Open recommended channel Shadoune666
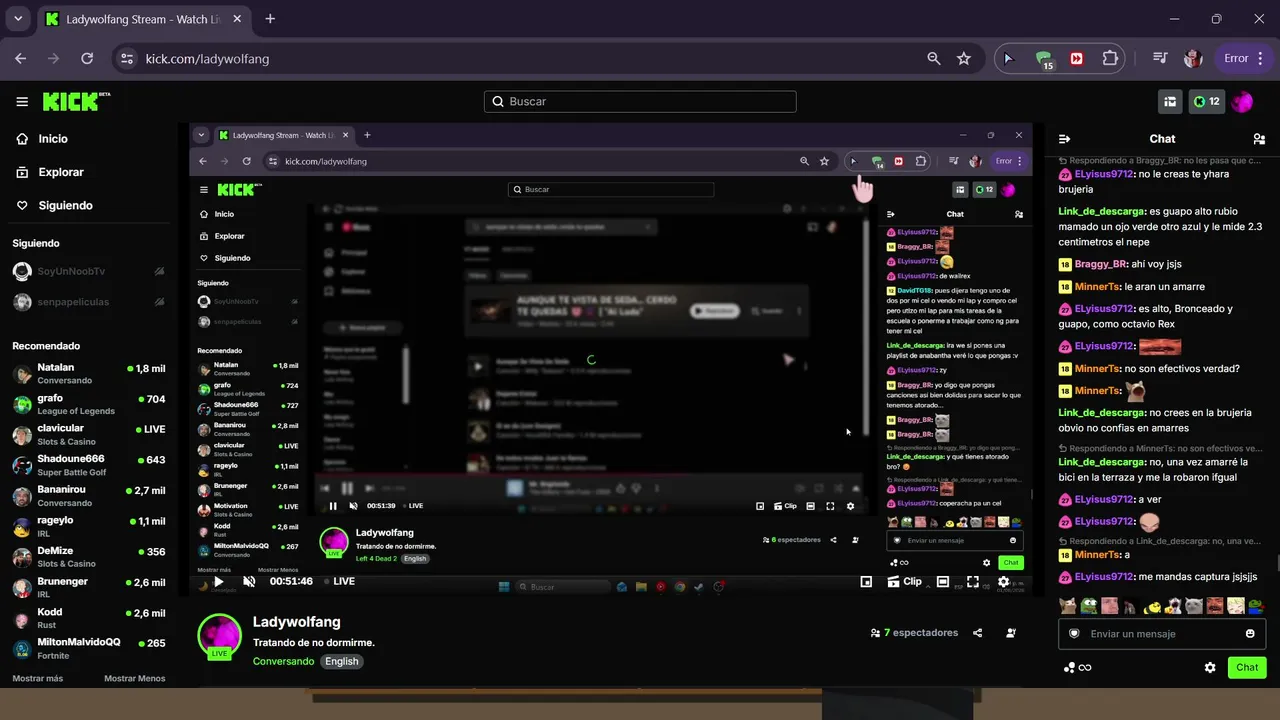 [88, 465]
